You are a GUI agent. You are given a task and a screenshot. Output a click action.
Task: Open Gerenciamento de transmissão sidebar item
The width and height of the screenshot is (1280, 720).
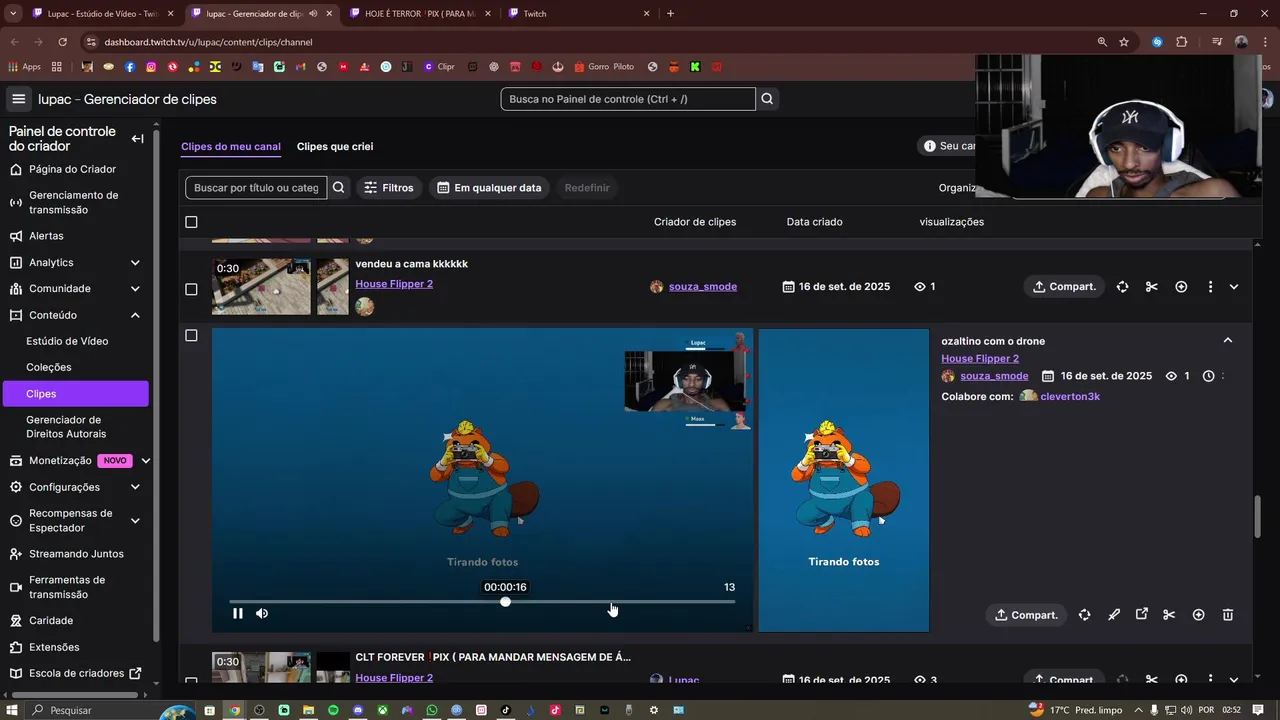[x=75, y=202]
